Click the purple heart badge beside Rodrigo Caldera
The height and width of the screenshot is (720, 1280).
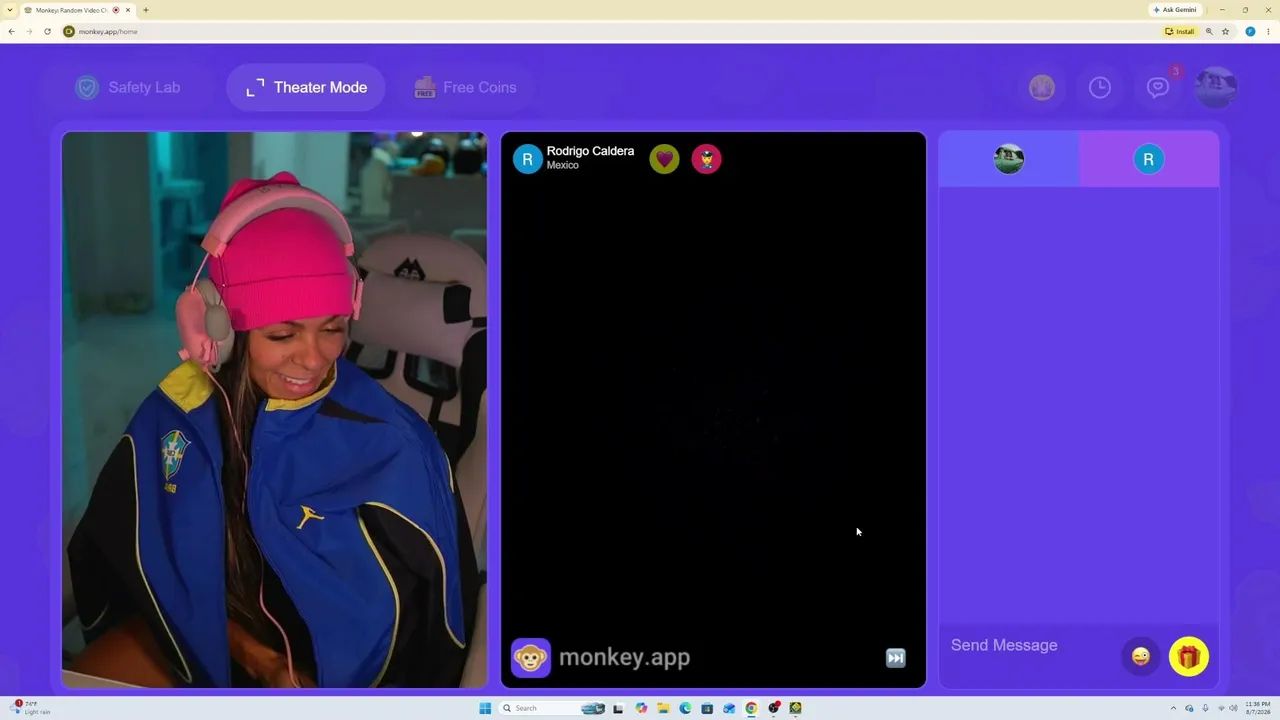tap(664, 159)
